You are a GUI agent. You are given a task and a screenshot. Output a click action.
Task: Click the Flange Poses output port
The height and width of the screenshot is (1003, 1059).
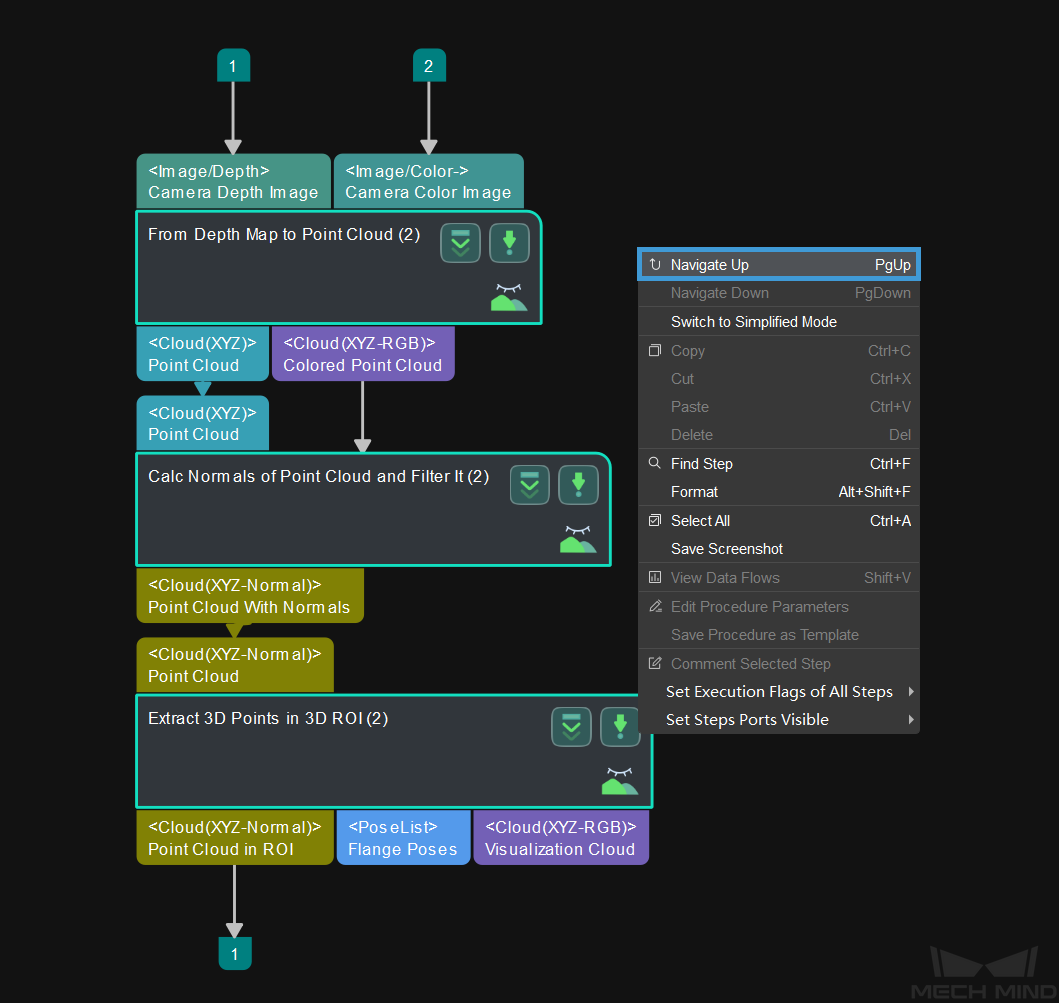[x=403, y=838]
